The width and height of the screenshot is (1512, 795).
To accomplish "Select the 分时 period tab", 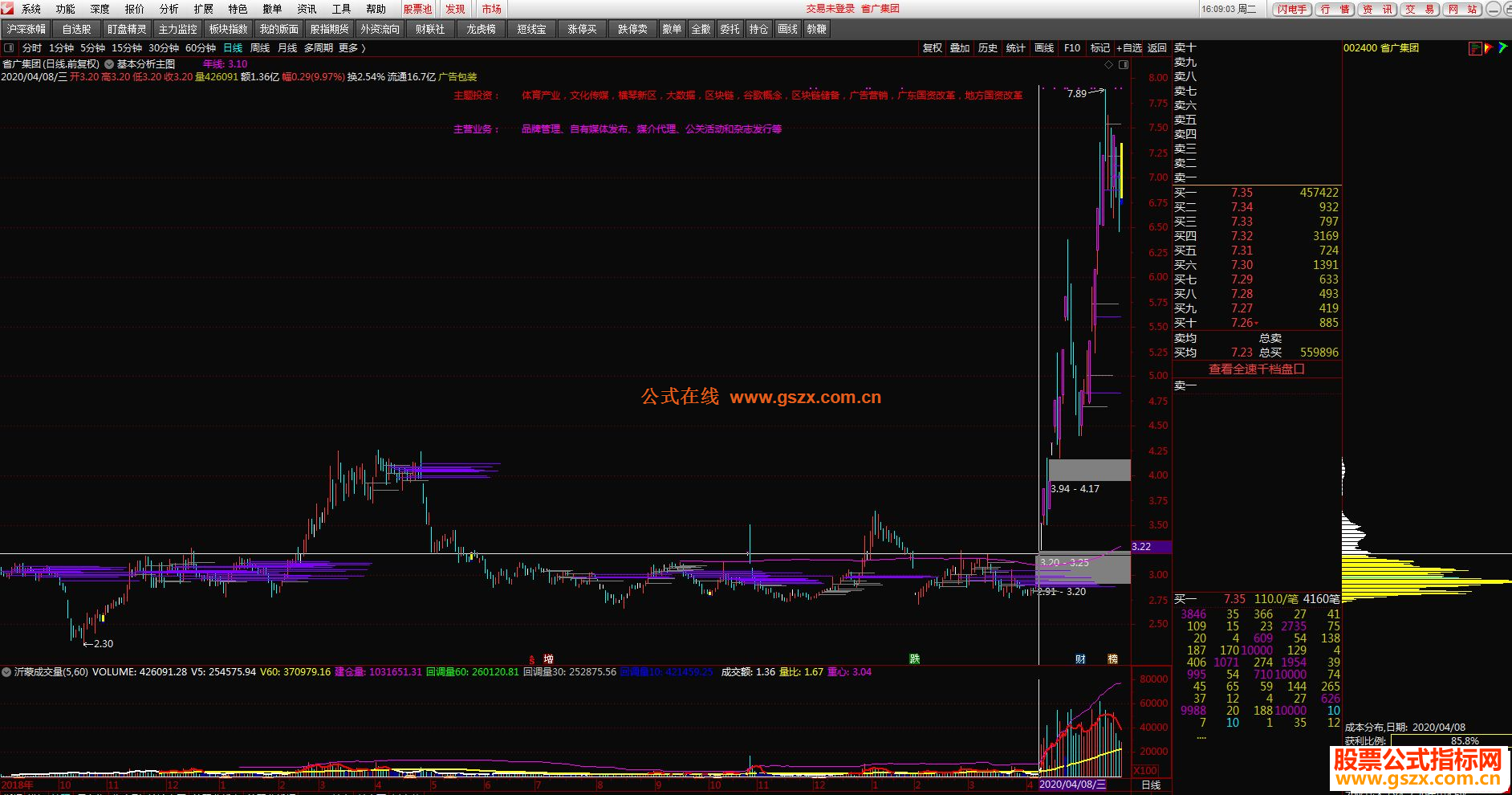I will 32,48.
